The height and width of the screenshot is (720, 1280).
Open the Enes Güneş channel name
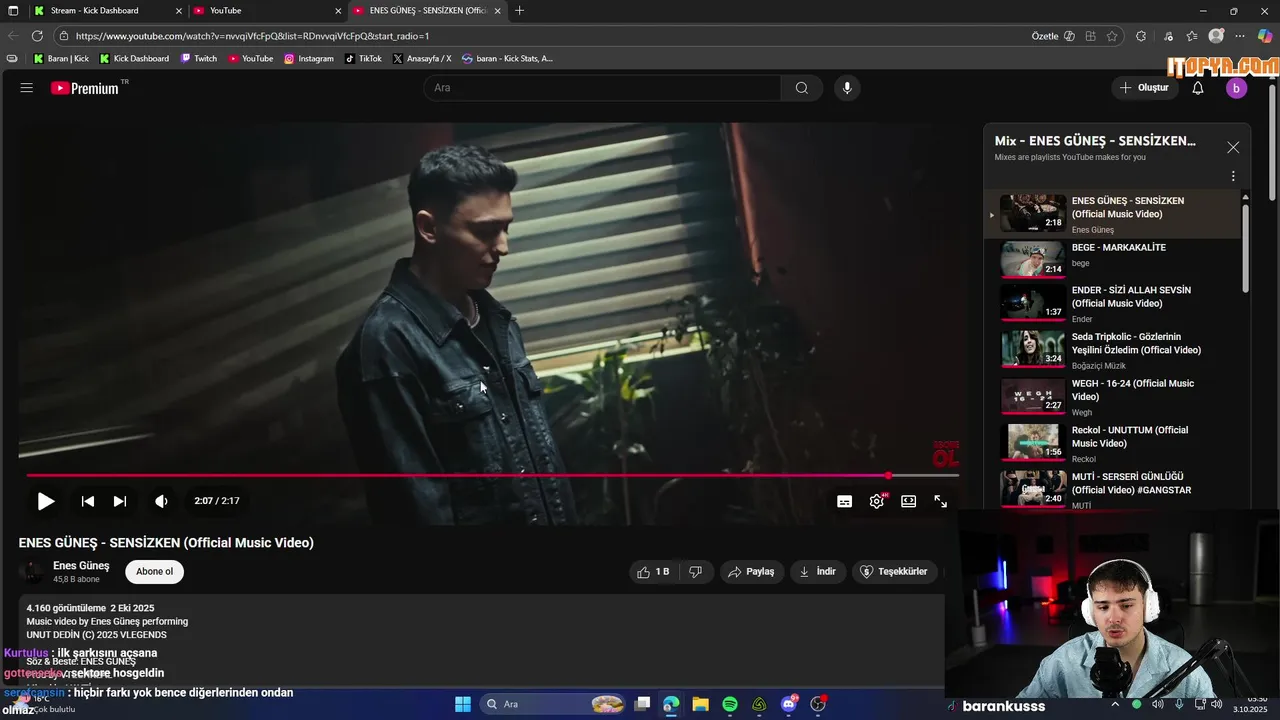pos(81,566)
